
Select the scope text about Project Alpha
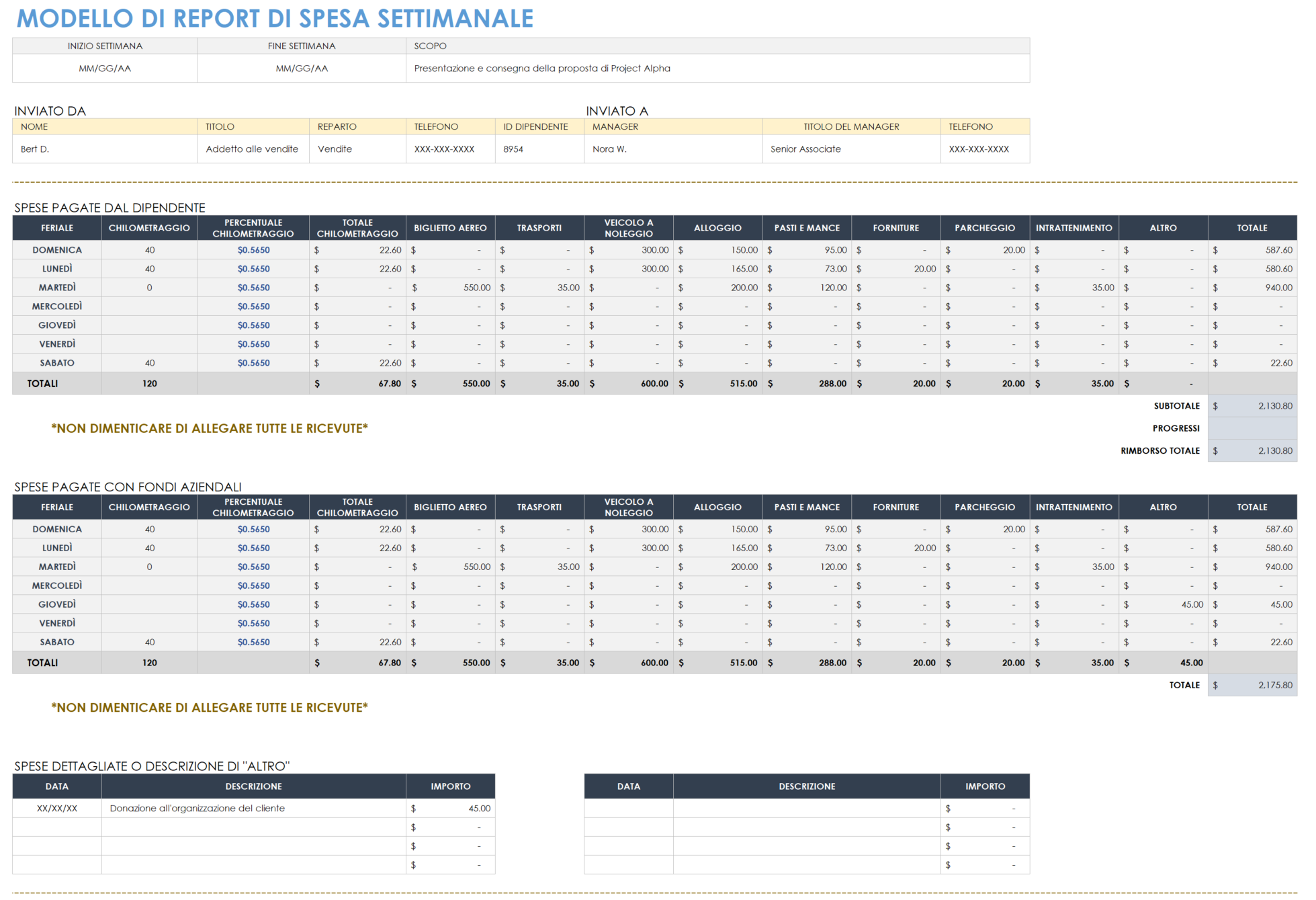coord(542,69)
